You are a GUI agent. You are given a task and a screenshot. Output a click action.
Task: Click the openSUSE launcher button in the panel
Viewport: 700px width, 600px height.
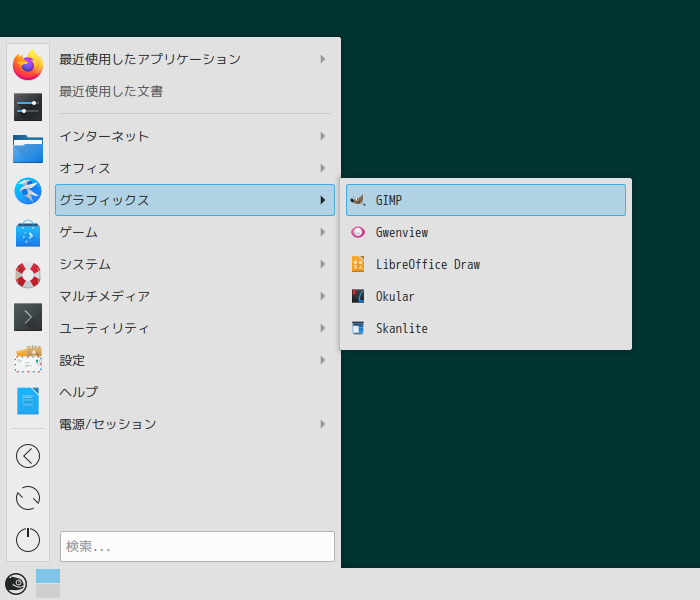pyautogui.click(x=16, y=584)
